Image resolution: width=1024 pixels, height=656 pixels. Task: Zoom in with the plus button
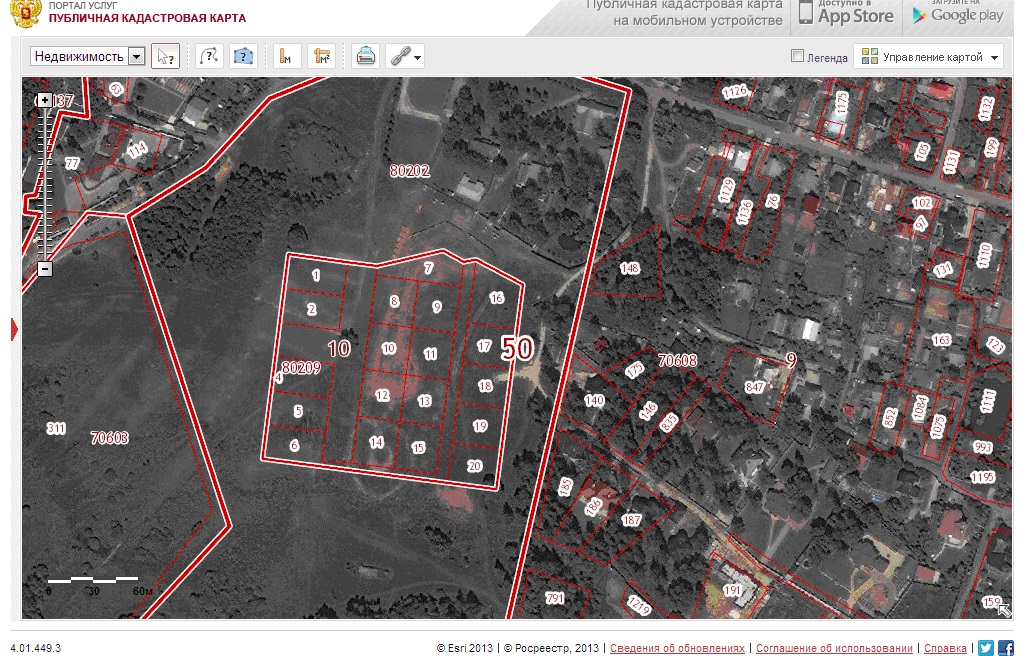(44, 100)
